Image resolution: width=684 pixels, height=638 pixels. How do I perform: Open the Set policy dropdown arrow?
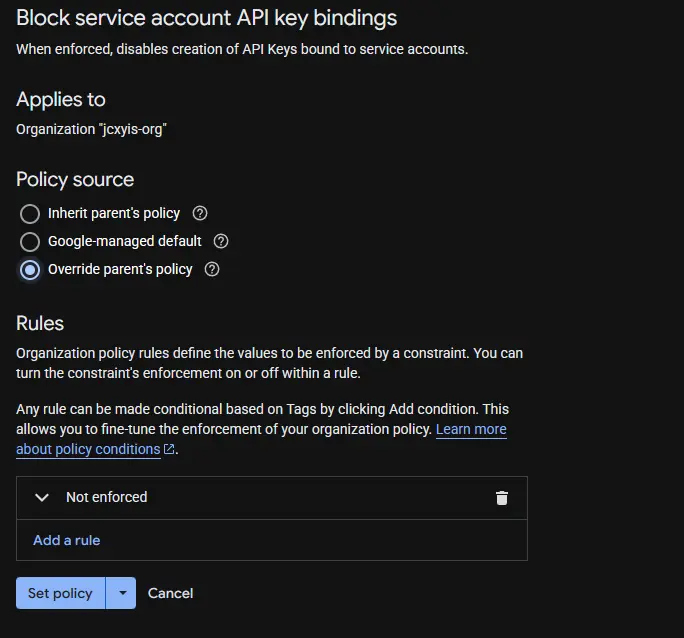coord(121,593)
